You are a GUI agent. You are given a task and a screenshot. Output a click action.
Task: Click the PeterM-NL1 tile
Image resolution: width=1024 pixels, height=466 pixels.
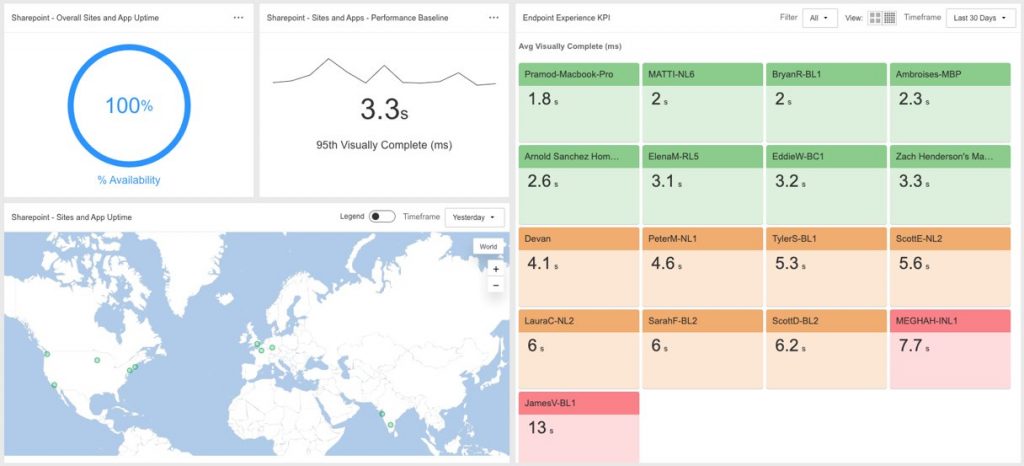pyautogui.click(x=703, y=267)
